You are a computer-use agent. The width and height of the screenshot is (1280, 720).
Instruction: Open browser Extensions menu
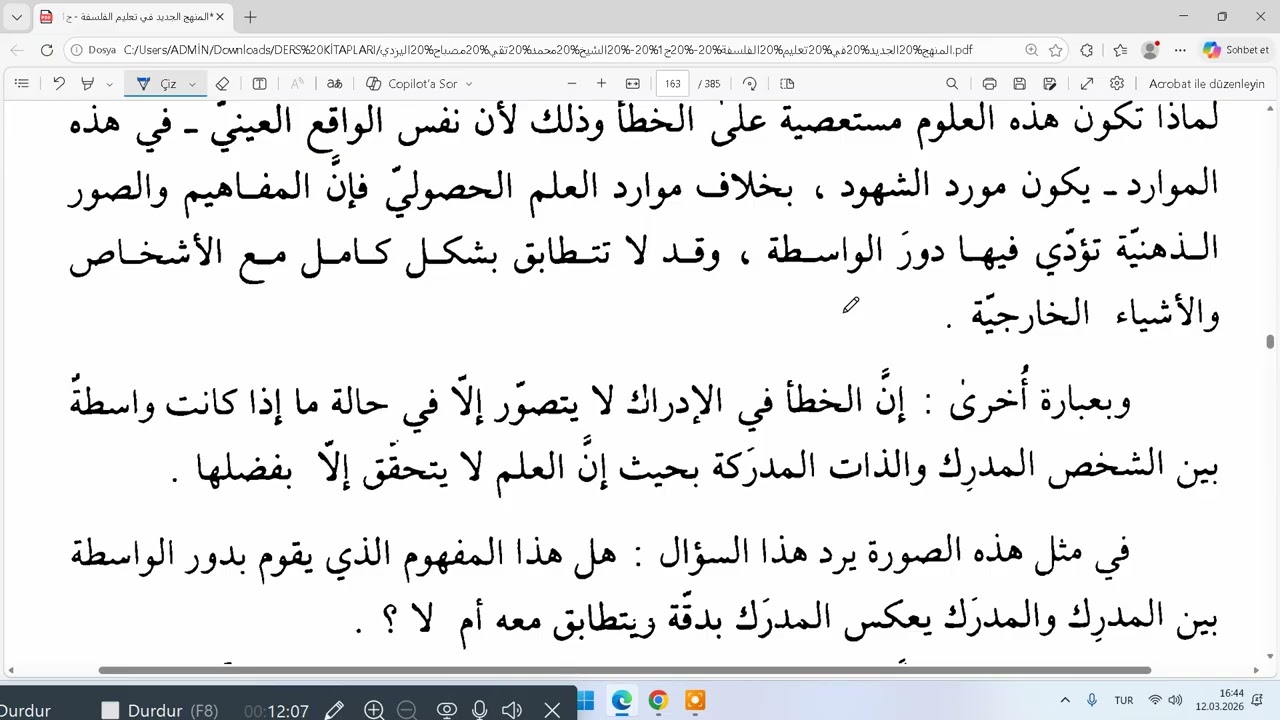(x=1087, y=50)
